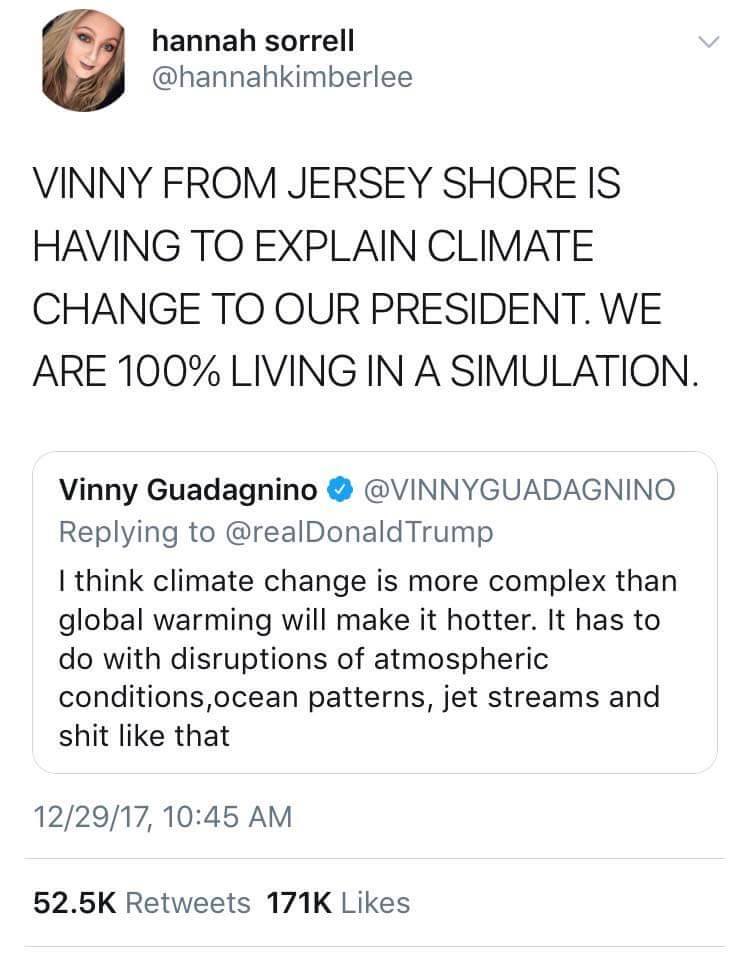View the 52.5K Retweets list
The width and height of the screenshot is (750, 957).
click(142, 903)
